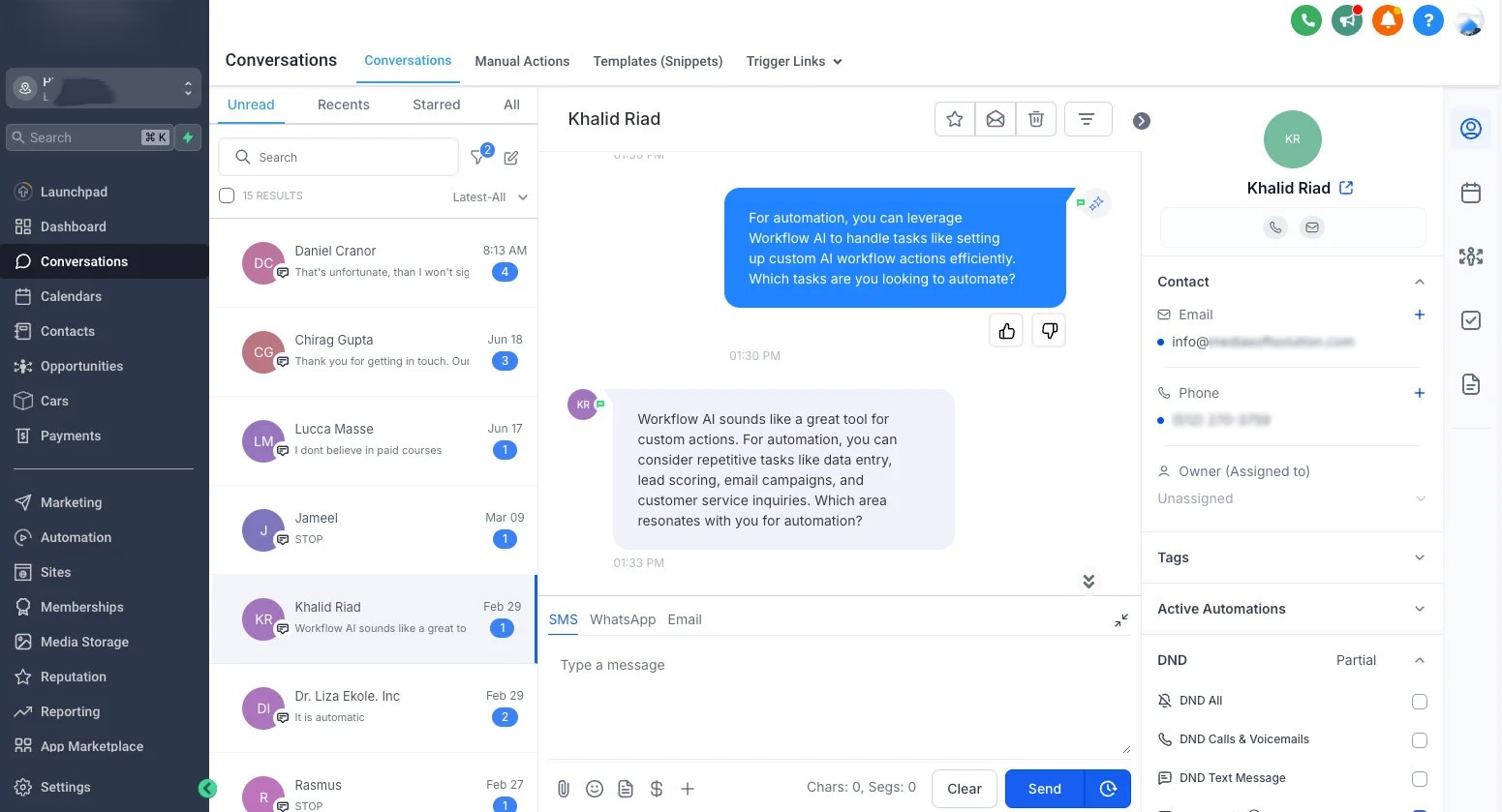Compose new message with pencil icon

point(511,157)
